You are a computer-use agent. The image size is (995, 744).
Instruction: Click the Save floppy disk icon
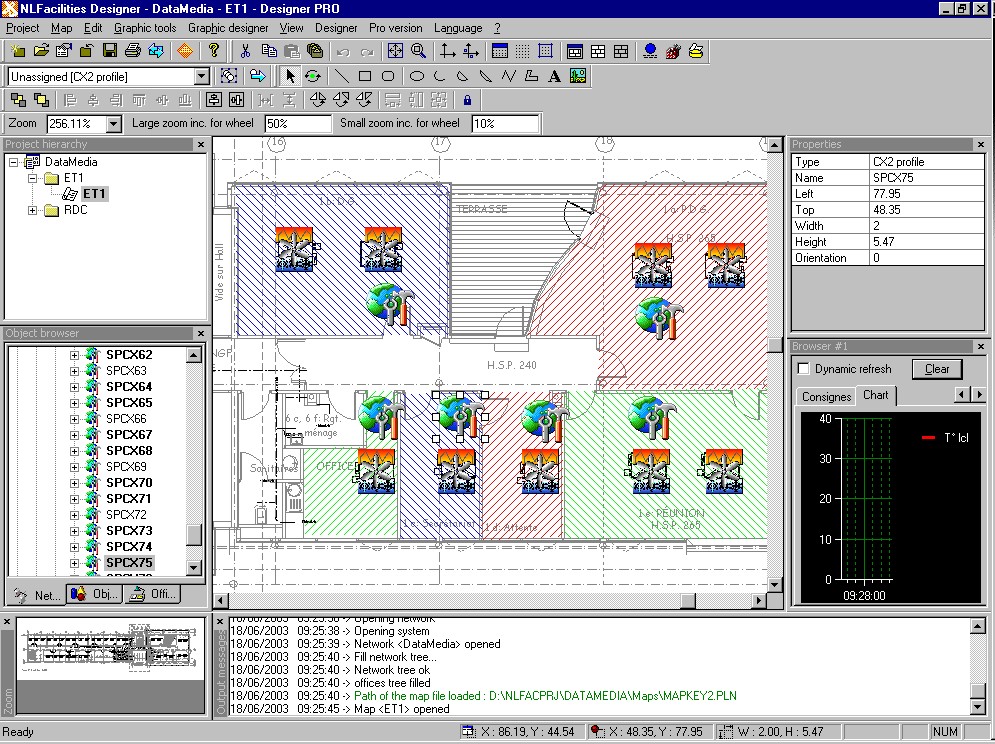click(109, 51)
